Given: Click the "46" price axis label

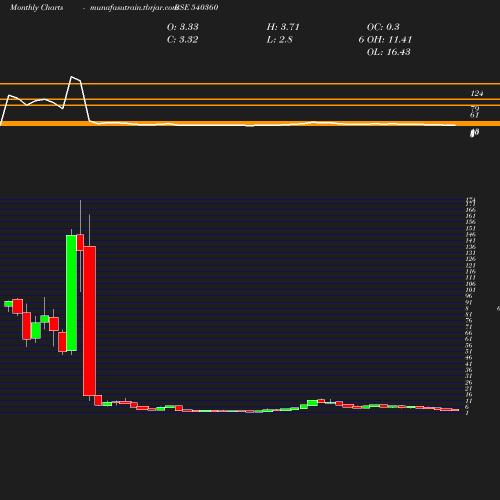Looking at the screenshot, I should [469, 358].
